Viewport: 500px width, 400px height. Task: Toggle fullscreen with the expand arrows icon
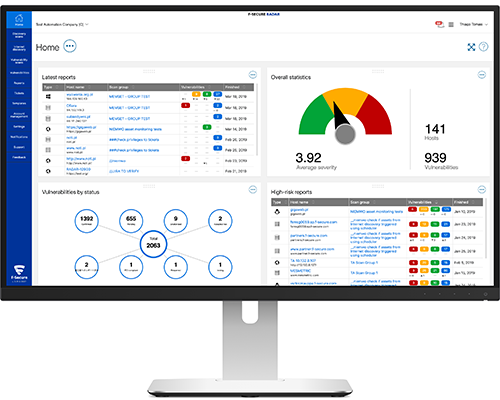click(471, 47)
